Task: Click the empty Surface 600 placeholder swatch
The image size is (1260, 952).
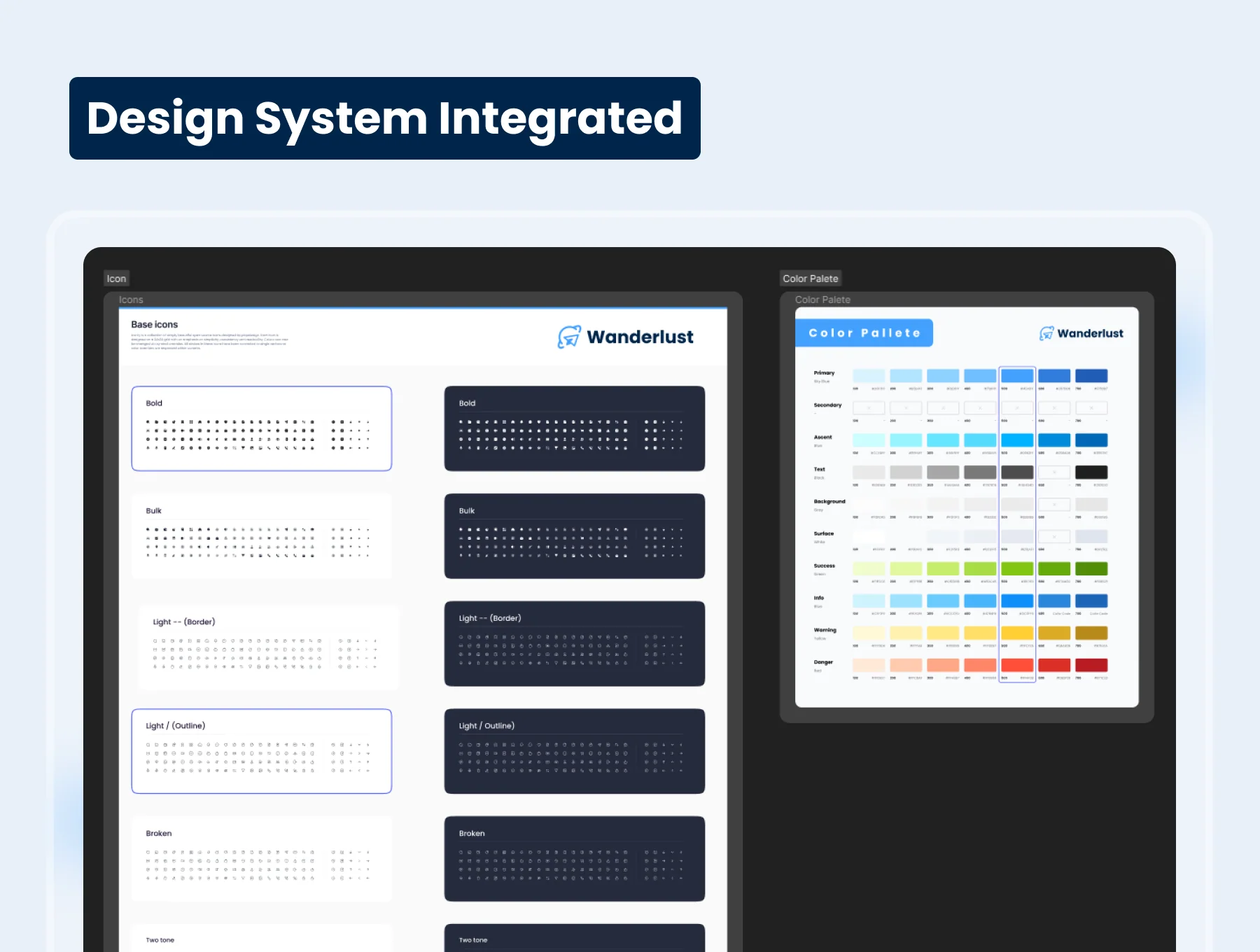Action: point(1054,537)
